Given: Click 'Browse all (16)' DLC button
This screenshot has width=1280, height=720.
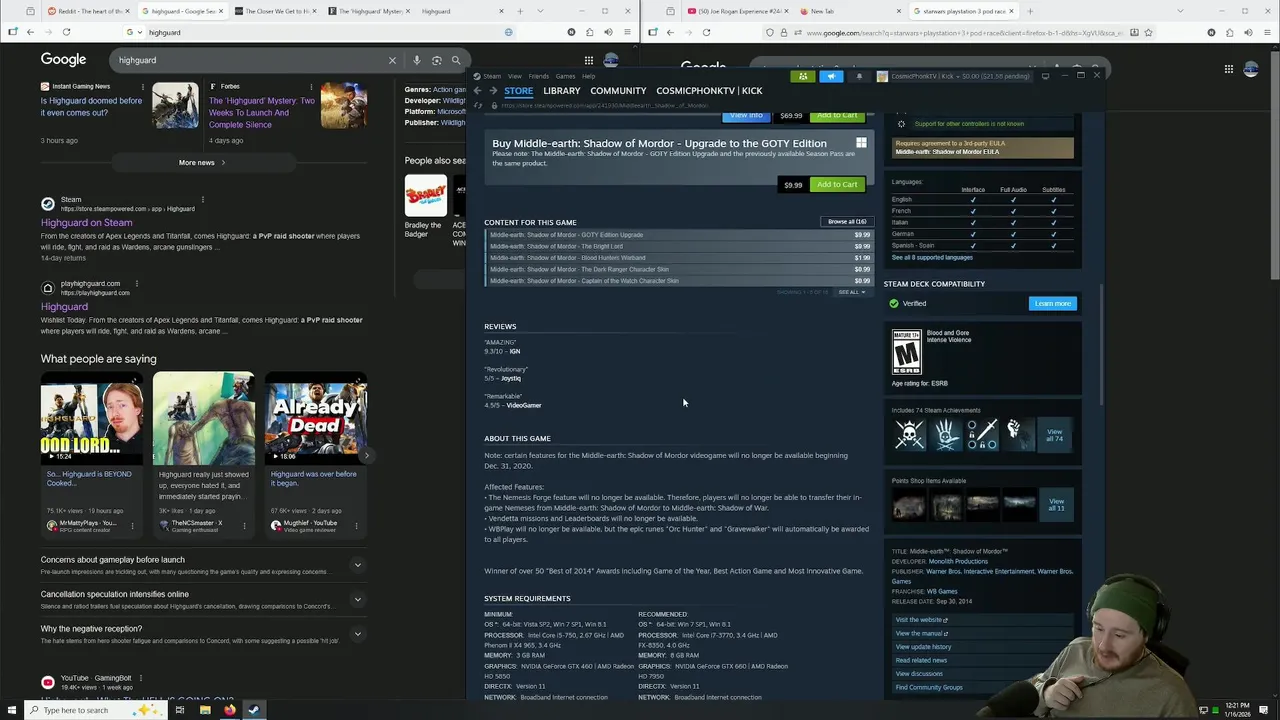Looking at the screenshot, I should [x=847, y=222].
